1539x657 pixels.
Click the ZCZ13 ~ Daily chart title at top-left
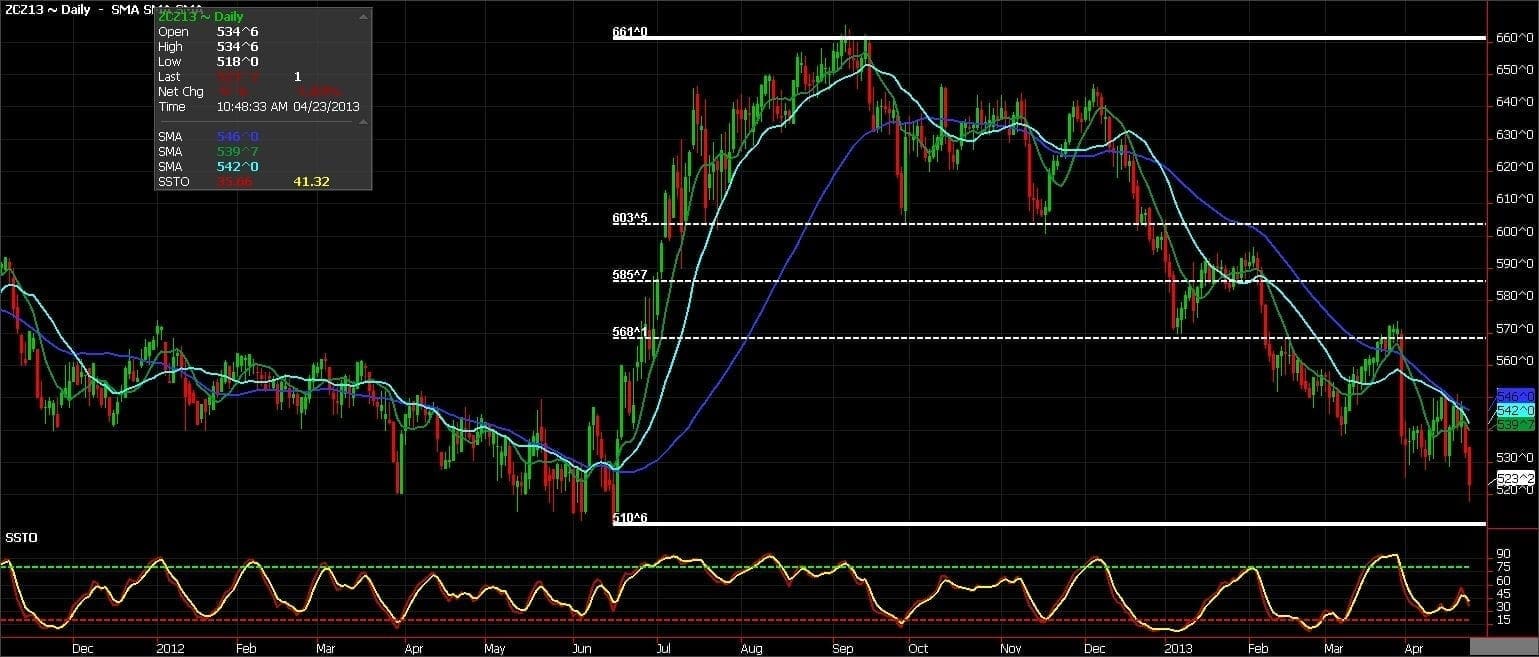click(46, 9)
